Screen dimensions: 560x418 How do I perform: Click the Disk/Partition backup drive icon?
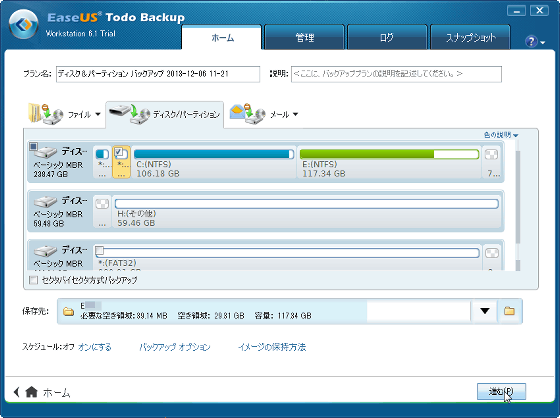[x=129, y=114]
